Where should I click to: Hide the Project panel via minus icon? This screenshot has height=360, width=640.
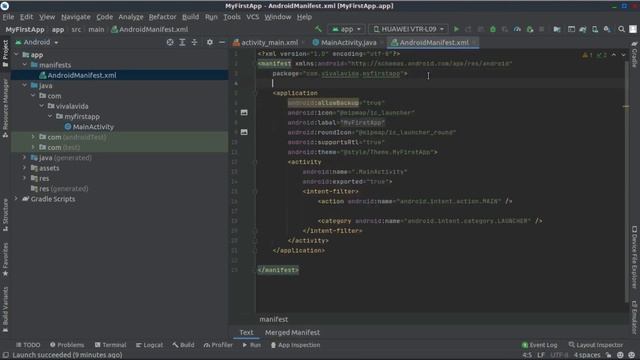point(222,42)
